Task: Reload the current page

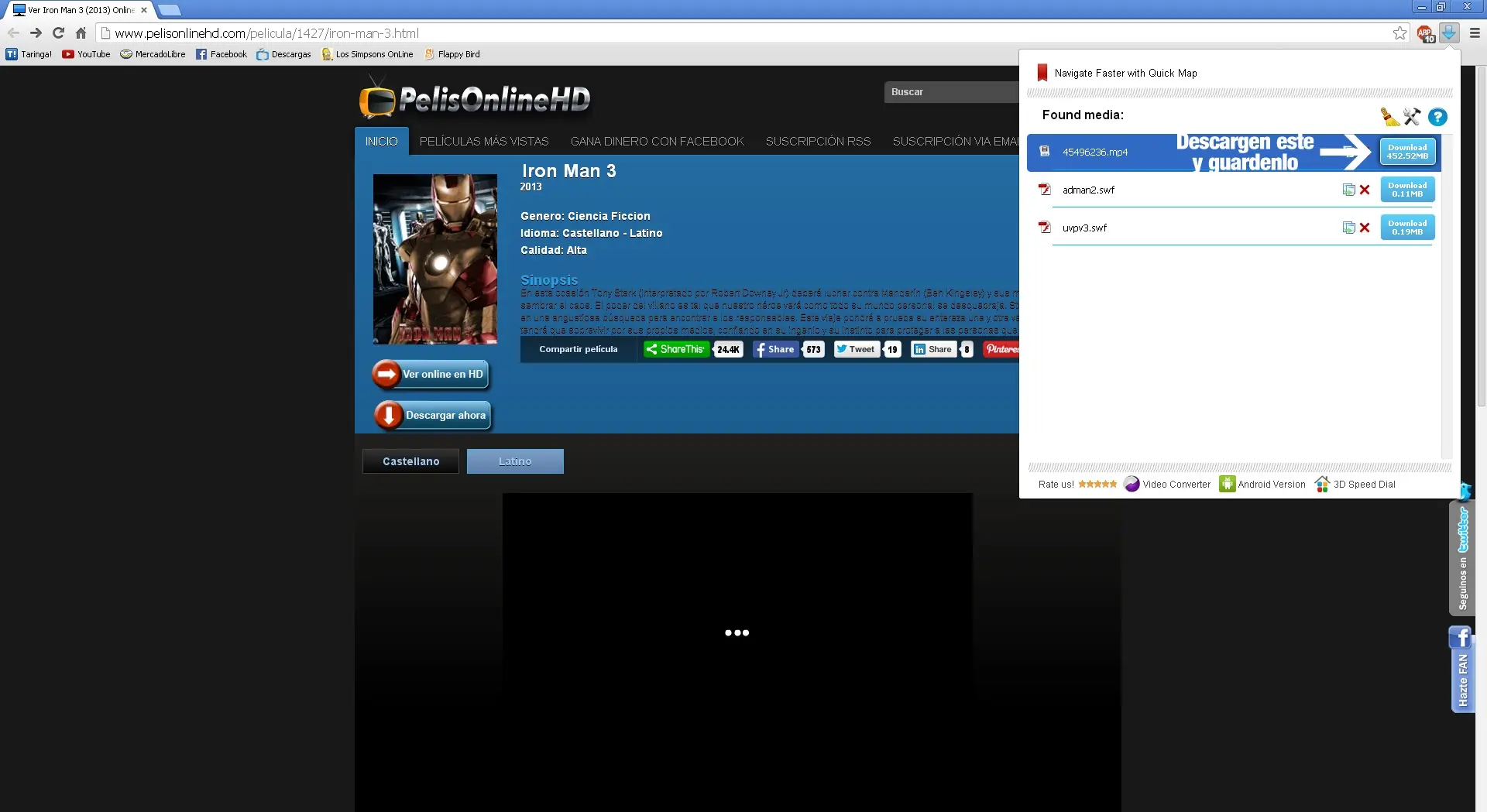Action: coord(58,33)
